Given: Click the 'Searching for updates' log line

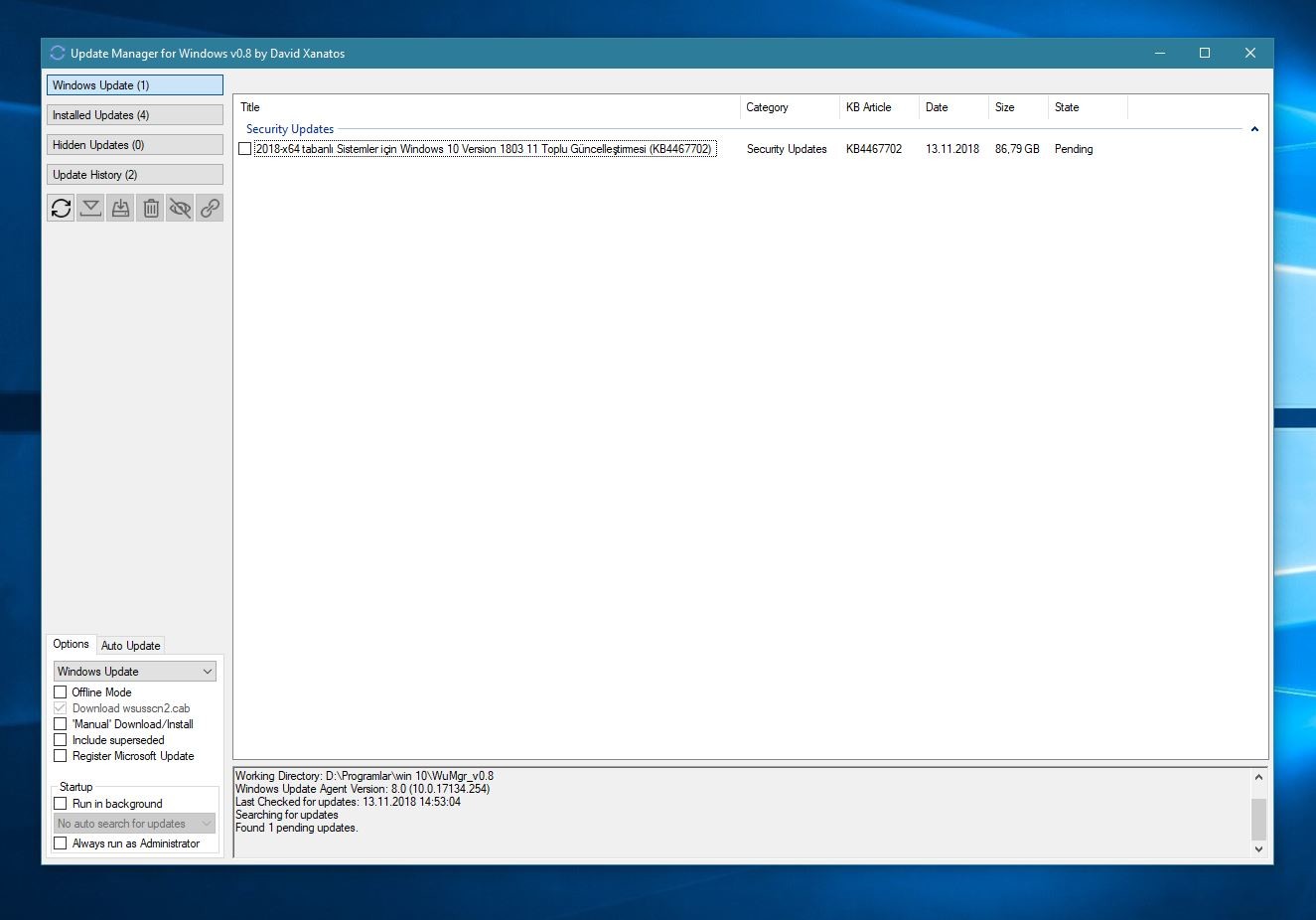Looking at the screenshot, I should tap(287, 815).
